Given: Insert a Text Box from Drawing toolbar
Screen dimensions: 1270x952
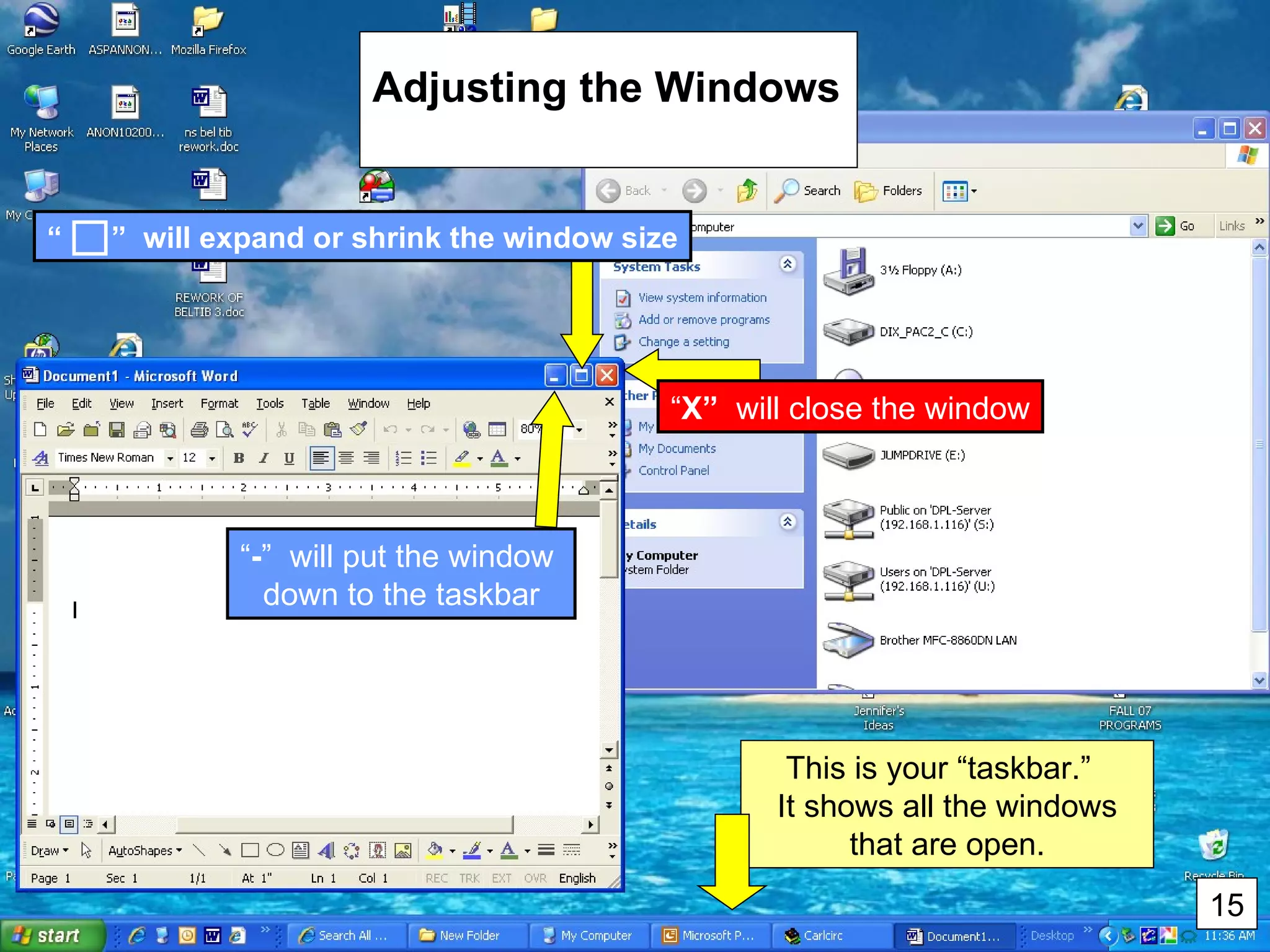Looking at the screenshot, I should [x=301, y=850].
